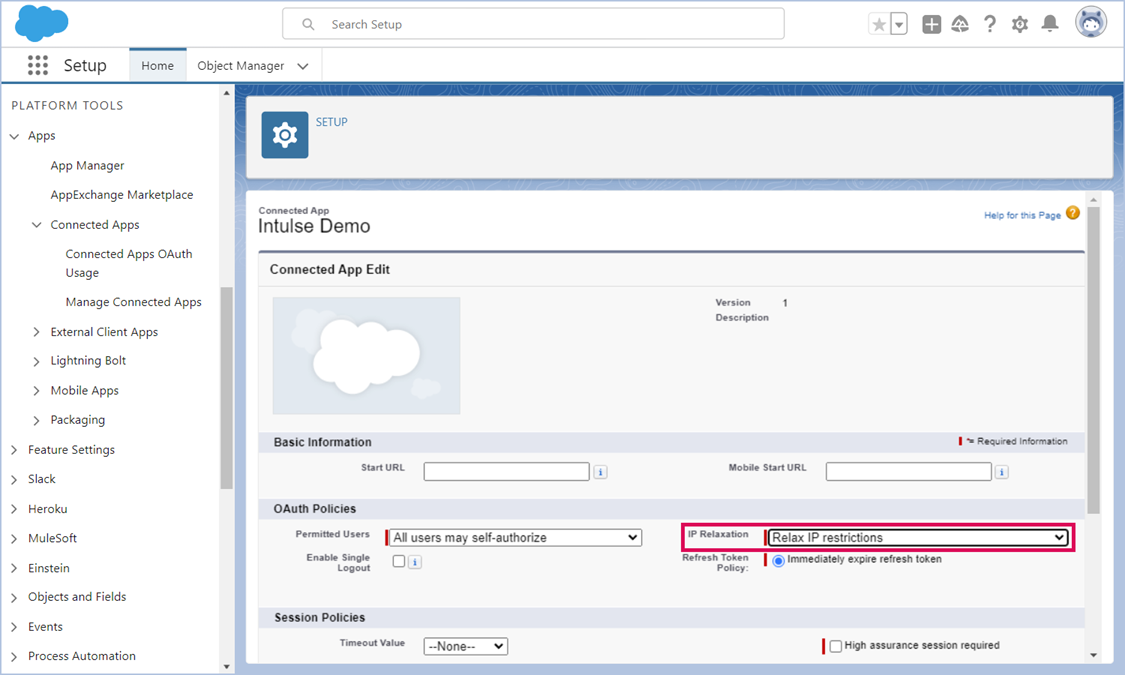Click the Setup gear tile icon
The image size is (1125, 675).
[x=285, y=135]
